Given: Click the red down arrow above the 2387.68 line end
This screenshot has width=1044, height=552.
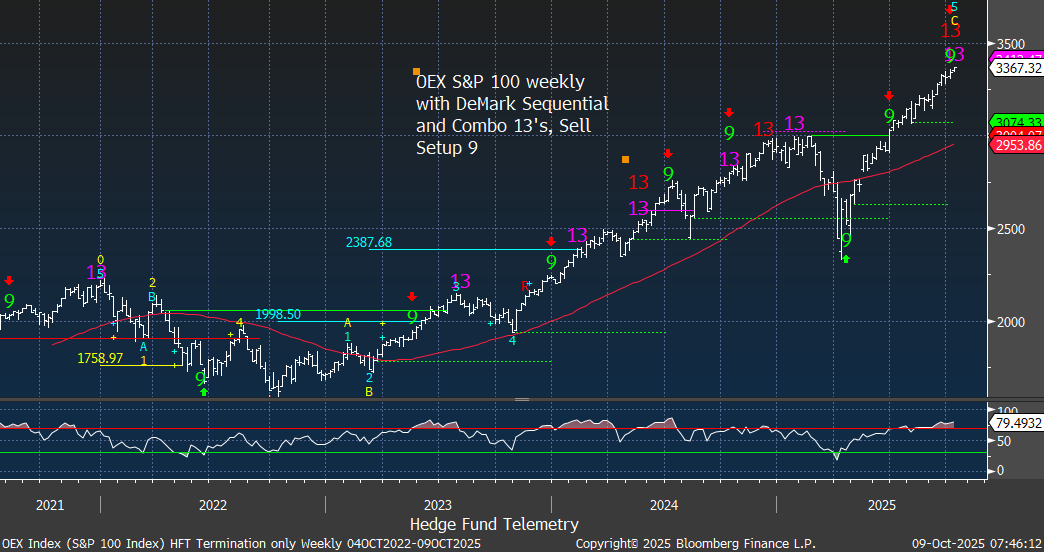Looking at the screenshot, I should tap(550, 241).
